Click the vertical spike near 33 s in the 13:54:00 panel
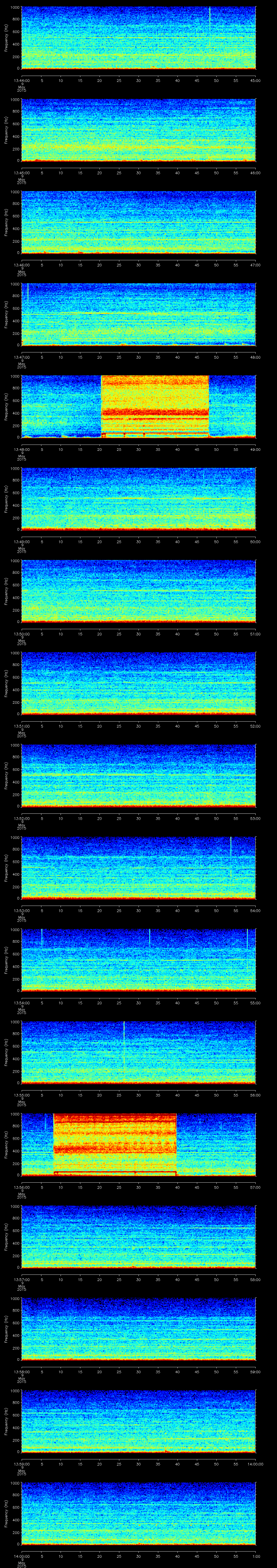The height and width of the screenshot is (1568, 277). coord(150,938)
